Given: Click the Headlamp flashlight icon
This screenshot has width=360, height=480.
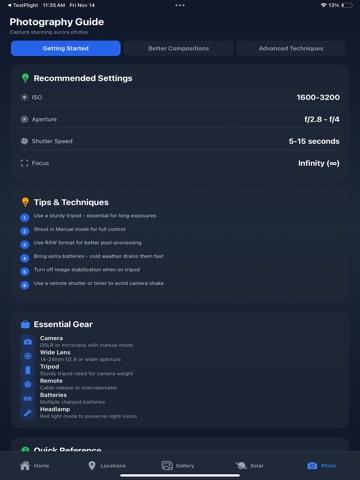Looking at the screenshot, I should click(28, 413).
